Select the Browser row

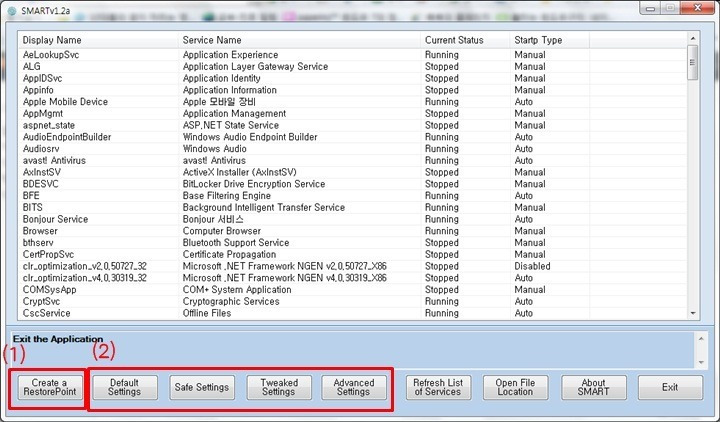[x=352, y=231]
